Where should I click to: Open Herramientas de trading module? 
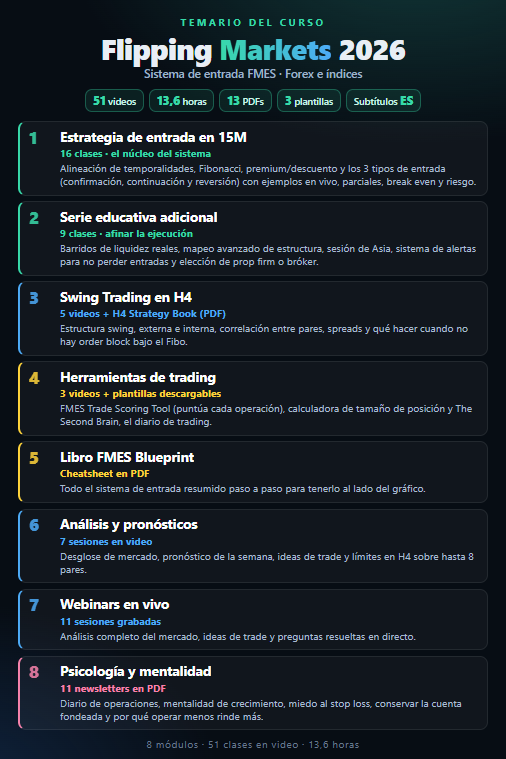253,398
